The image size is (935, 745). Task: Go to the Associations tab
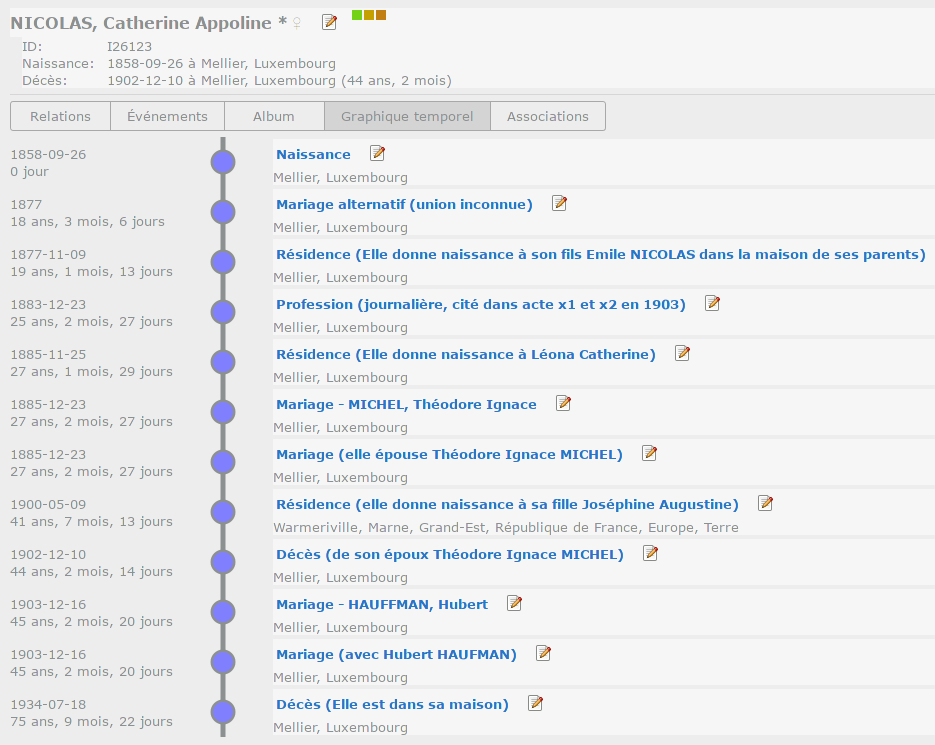point(547,116)
